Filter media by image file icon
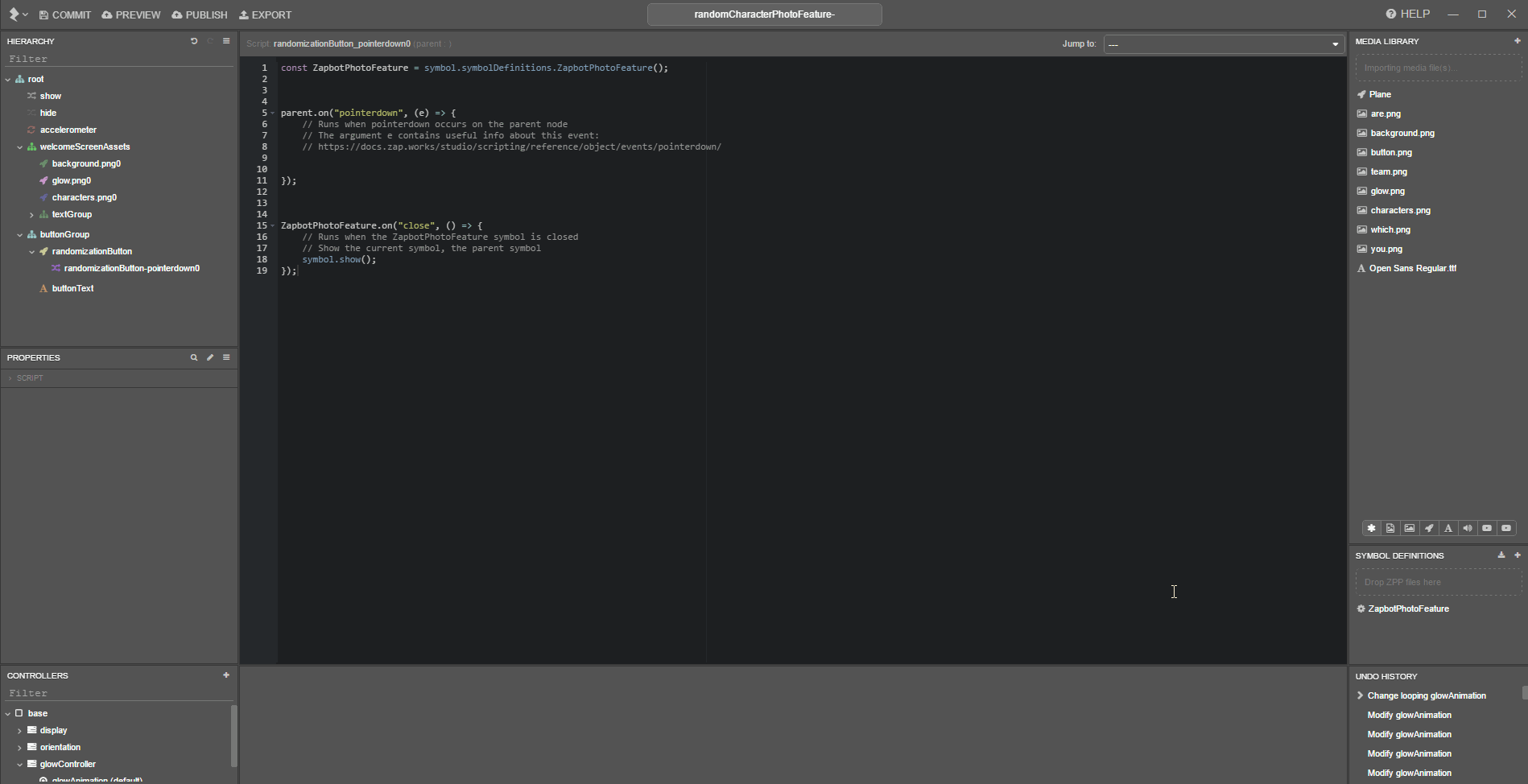 click(1390, 528)
